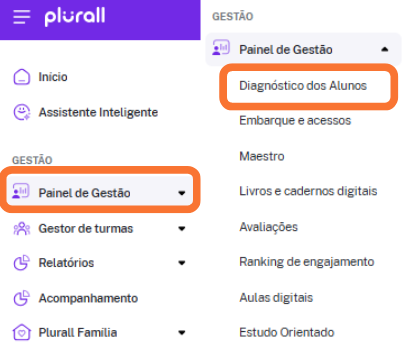Click the Plurall logo
407x362 pixels.
tap(75, 16)
